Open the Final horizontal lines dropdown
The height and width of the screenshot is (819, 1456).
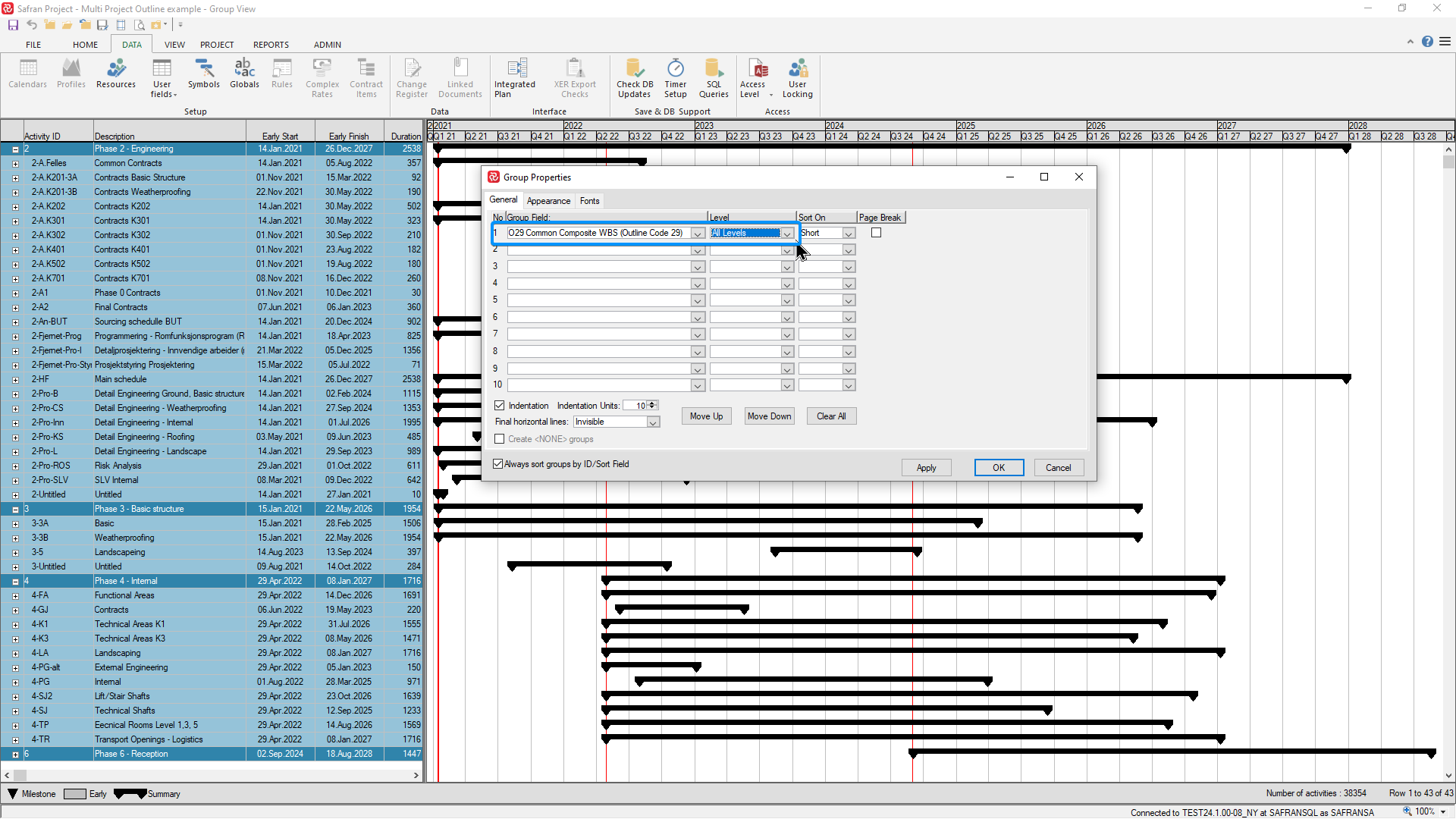pyautogui.click(x=651, y=422)
